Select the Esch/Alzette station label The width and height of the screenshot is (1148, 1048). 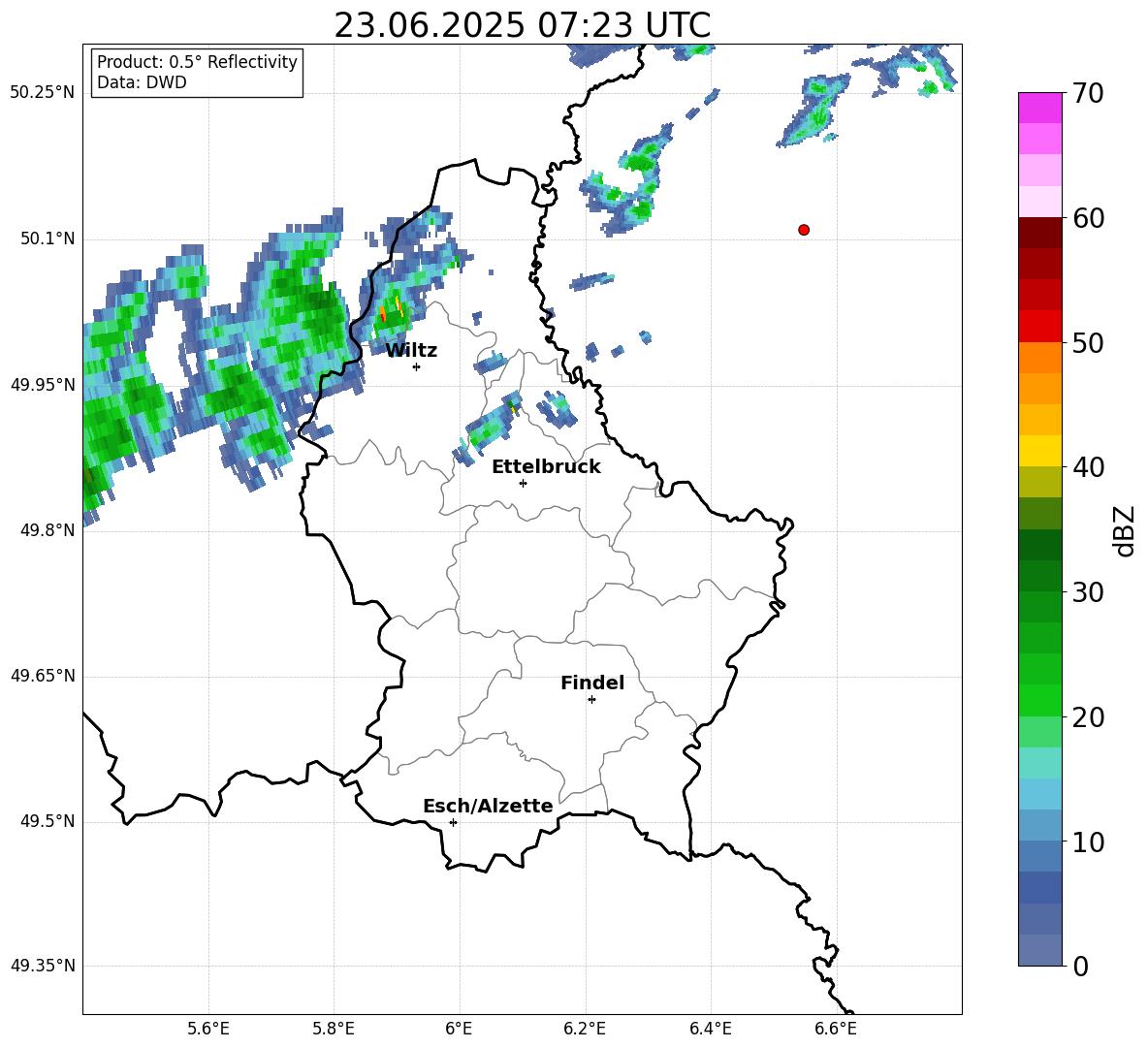pos(488,806)
